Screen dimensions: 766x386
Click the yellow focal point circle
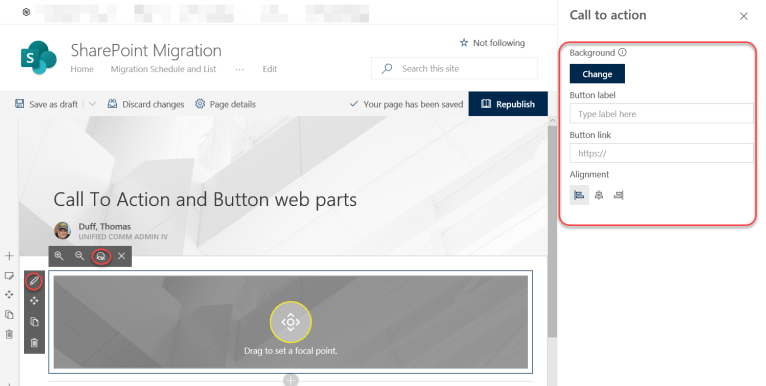pyautogui.click(x=291, y=322)
